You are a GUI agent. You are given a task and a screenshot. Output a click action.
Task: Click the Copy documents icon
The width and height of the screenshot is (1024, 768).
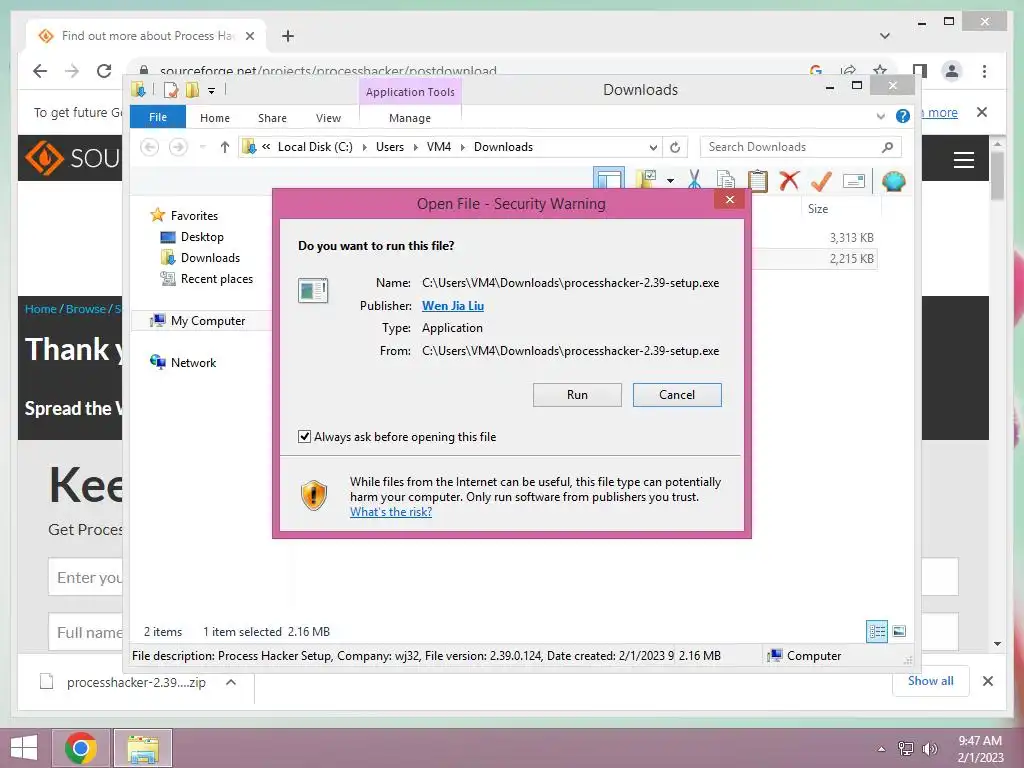[x=726, y=180]
